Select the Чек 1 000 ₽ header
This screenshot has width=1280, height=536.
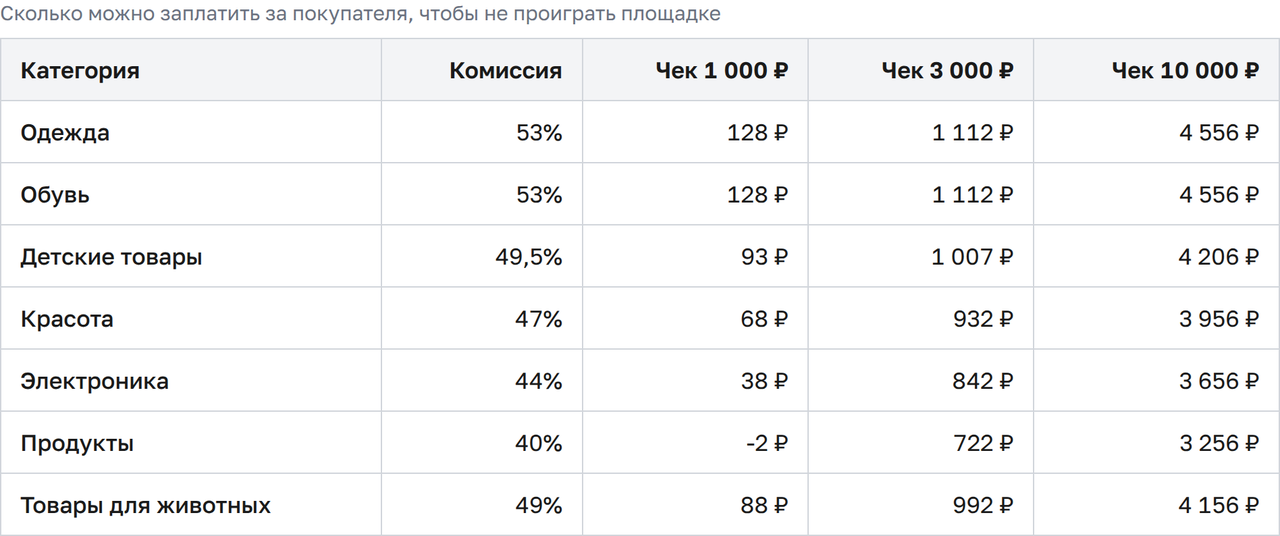(x=722, y=70)
